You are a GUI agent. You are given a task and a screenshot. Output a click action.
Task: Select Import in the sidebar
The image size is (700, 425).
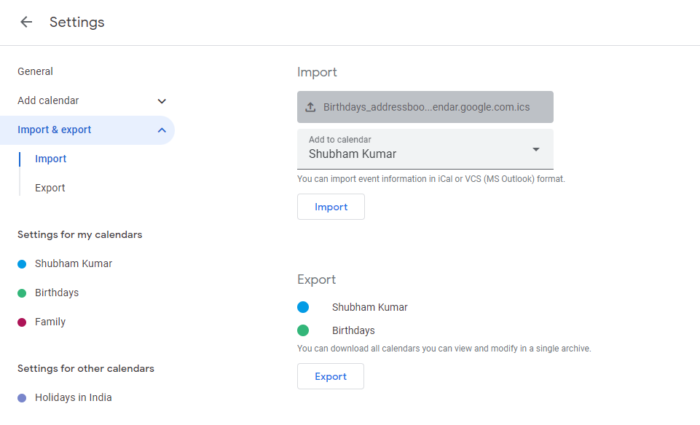tap(50, 159)
